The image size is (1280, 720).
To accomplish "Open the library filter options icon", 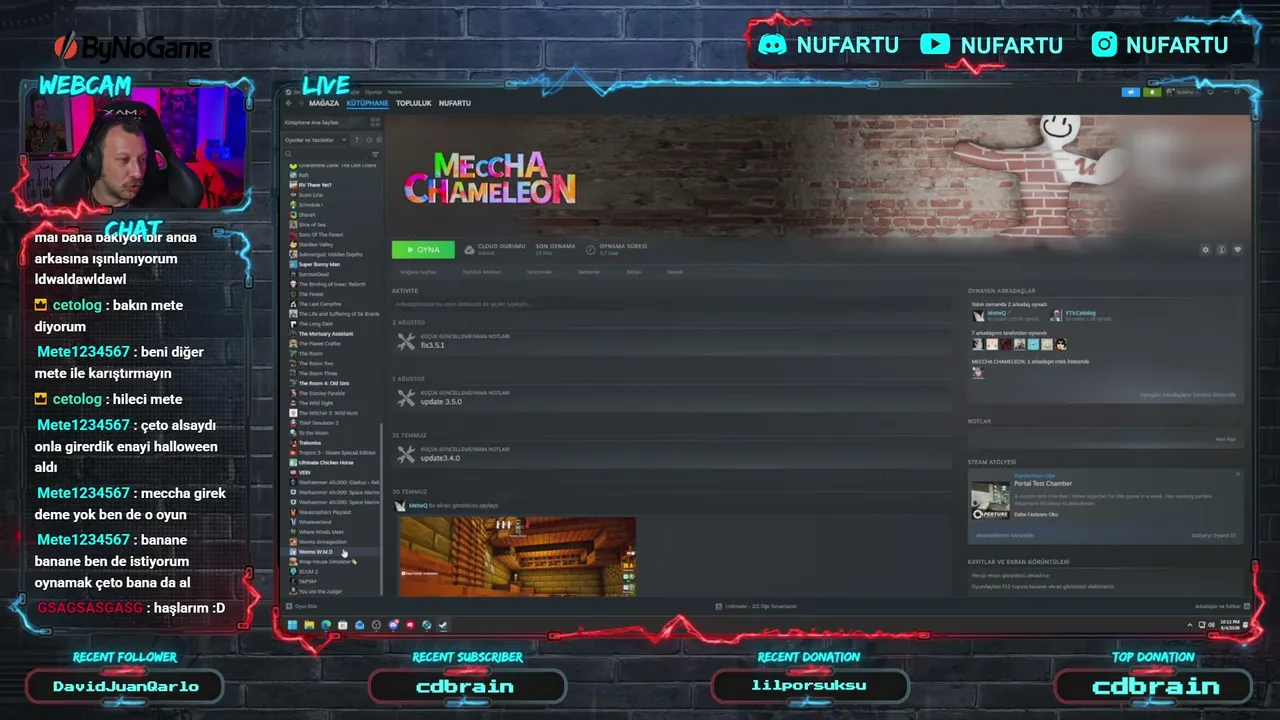I will (375, 155).
